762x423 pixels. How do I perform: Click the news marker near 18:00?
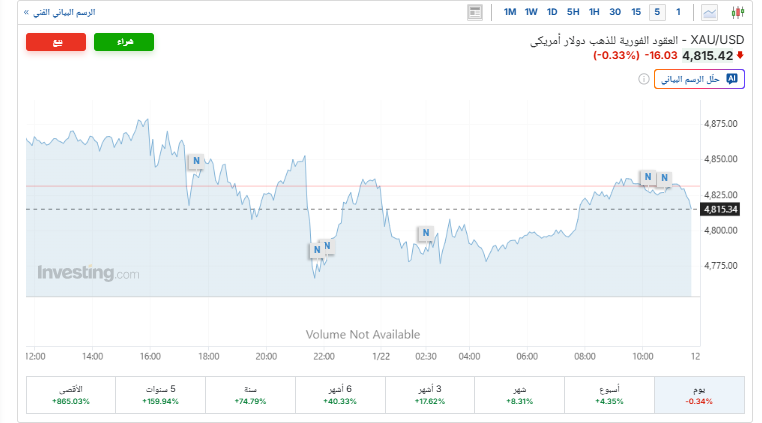point(197,161)
